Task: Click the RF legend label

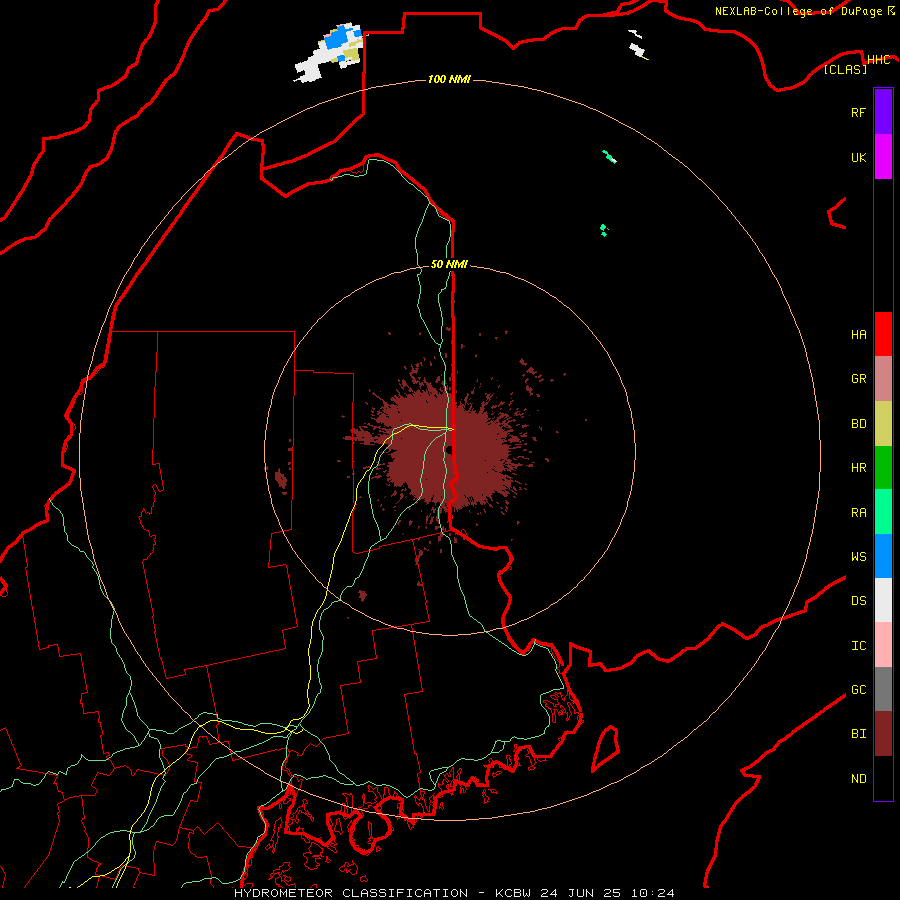Action: (858, 112)
